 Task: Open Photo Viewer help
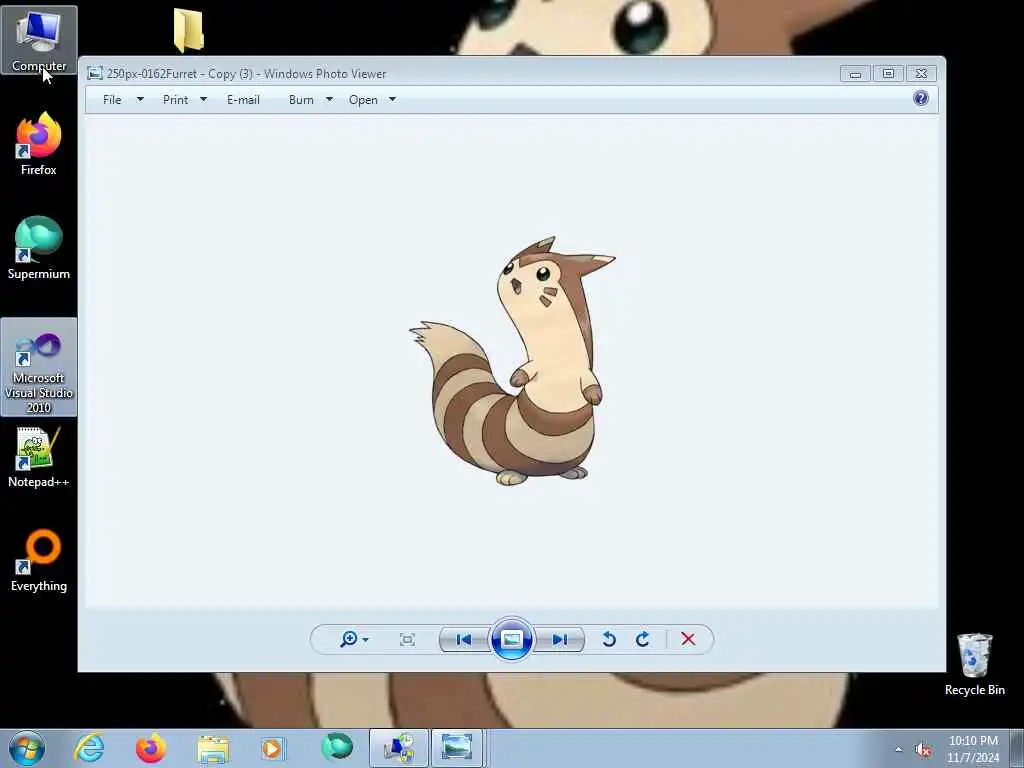(921, 98)
